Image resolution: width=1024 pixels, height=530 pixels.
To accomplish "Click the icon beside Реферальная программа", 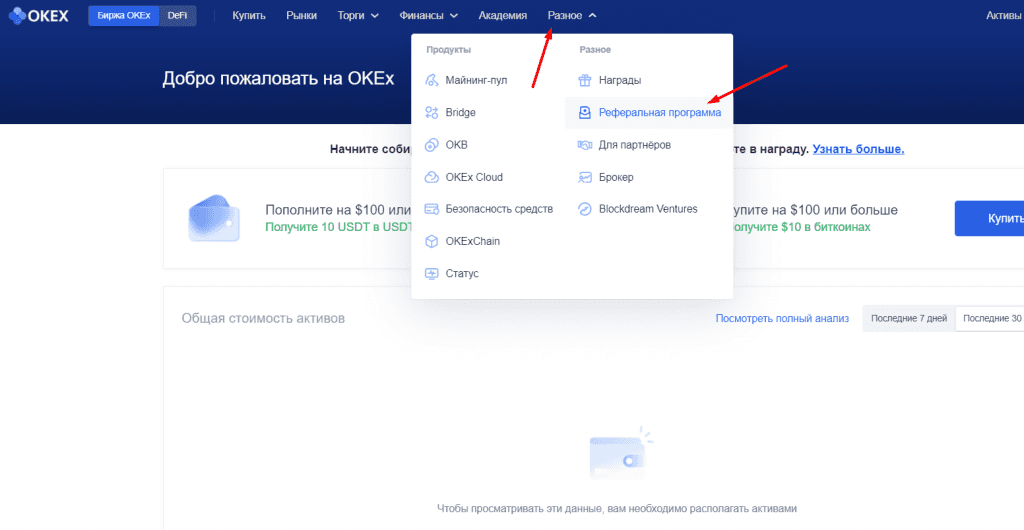I will [584, 113].
